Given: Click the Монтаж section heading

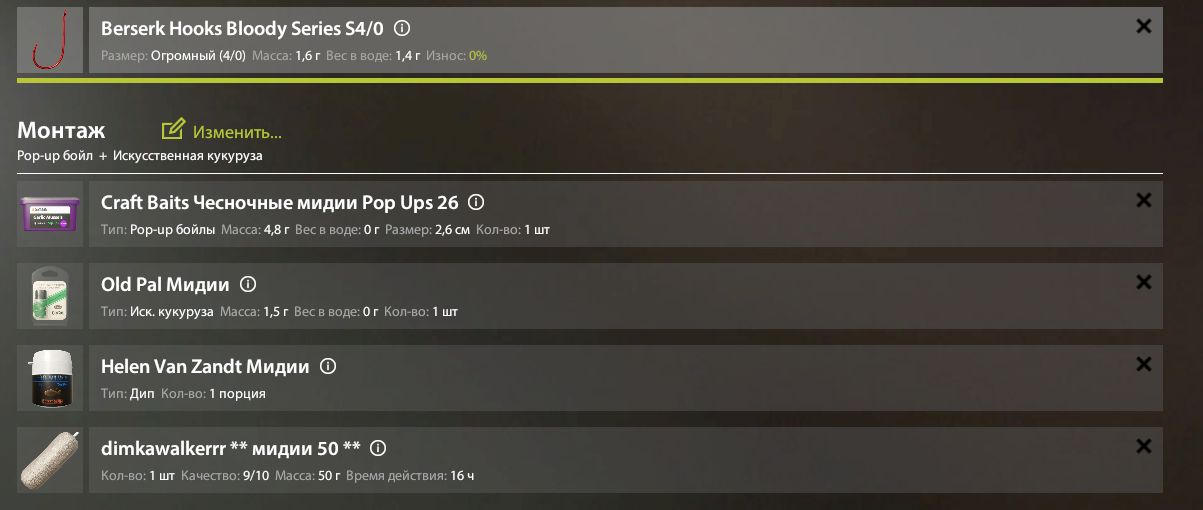Looking at the screenshot, I should [61, 131].
